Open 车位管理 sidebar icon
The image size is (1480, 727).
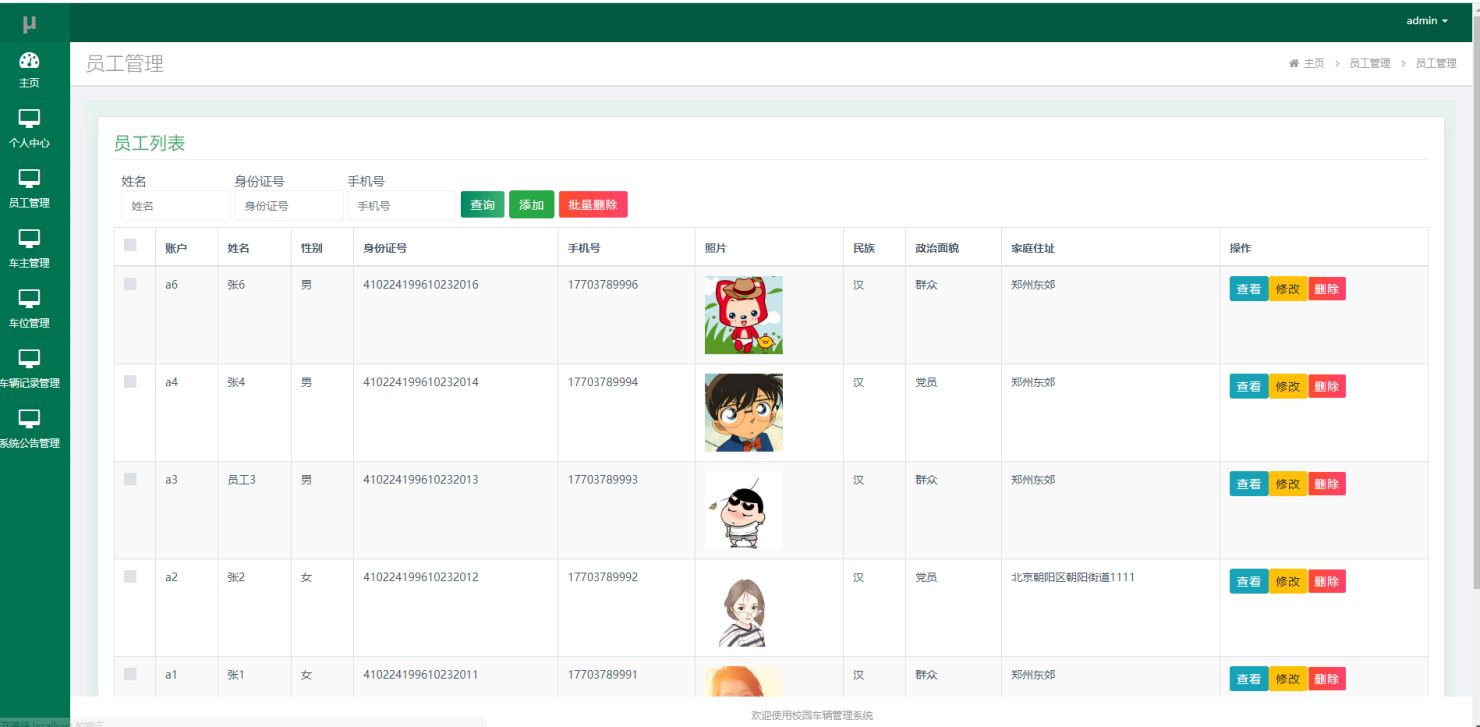click(29, 299)
